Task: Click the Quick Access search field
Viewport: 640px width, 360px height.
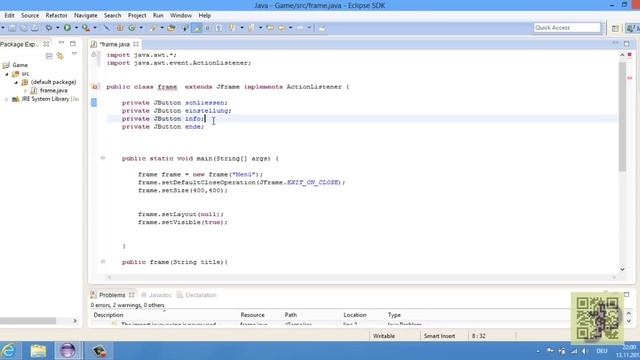Action: click(567, 28)
